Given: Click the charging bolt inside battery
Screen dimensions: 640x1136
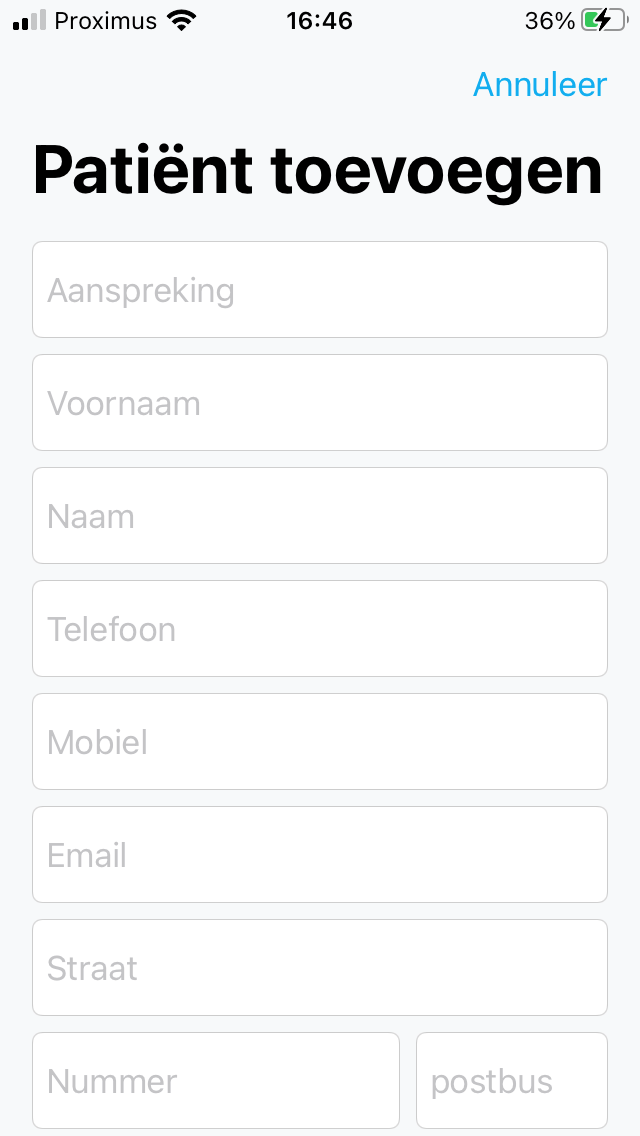Looking at the screenshot, I should point(602,20).
